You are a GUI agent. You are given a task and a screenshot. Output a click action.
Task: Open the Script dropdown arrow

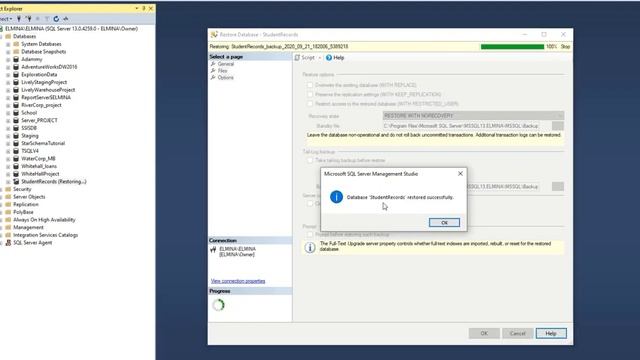pyautogui.click(x=320, y=58)
